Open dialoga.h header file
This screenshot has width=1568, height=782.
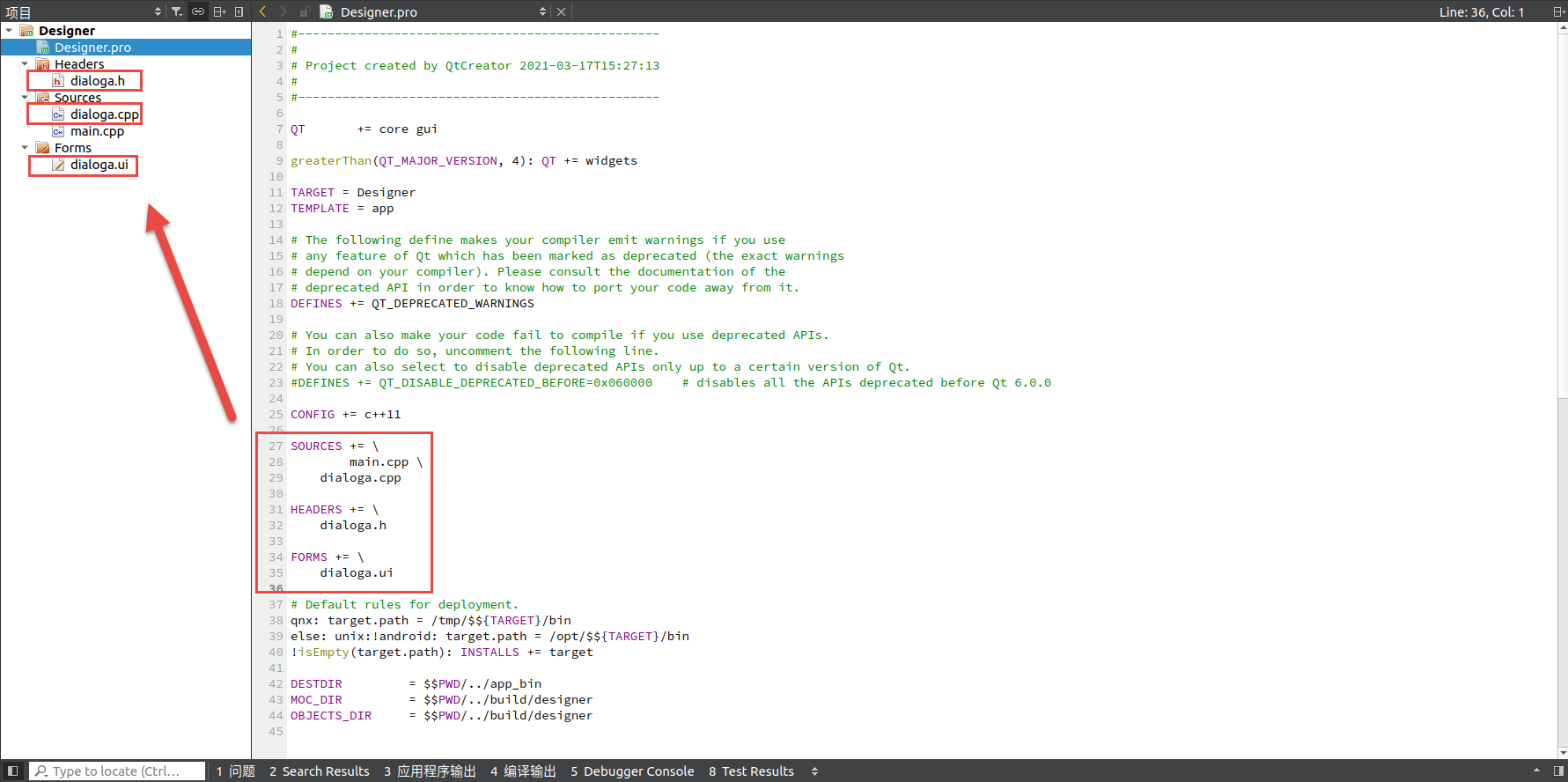[98, 81]
